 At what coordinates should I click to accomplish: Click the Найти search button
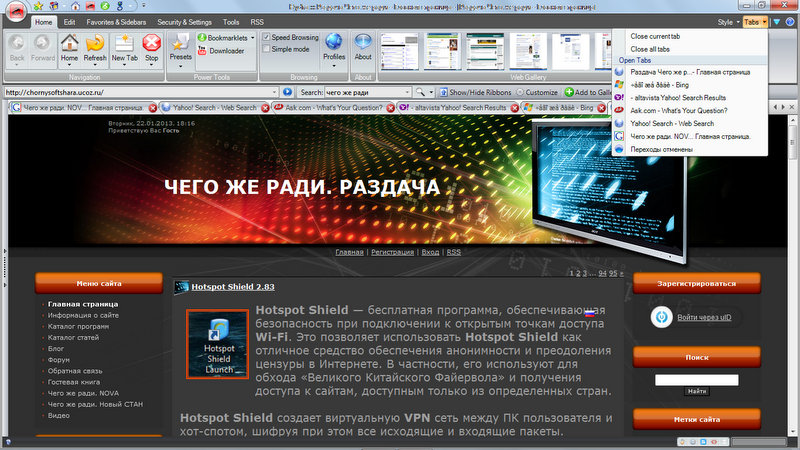tap(696, 391)
